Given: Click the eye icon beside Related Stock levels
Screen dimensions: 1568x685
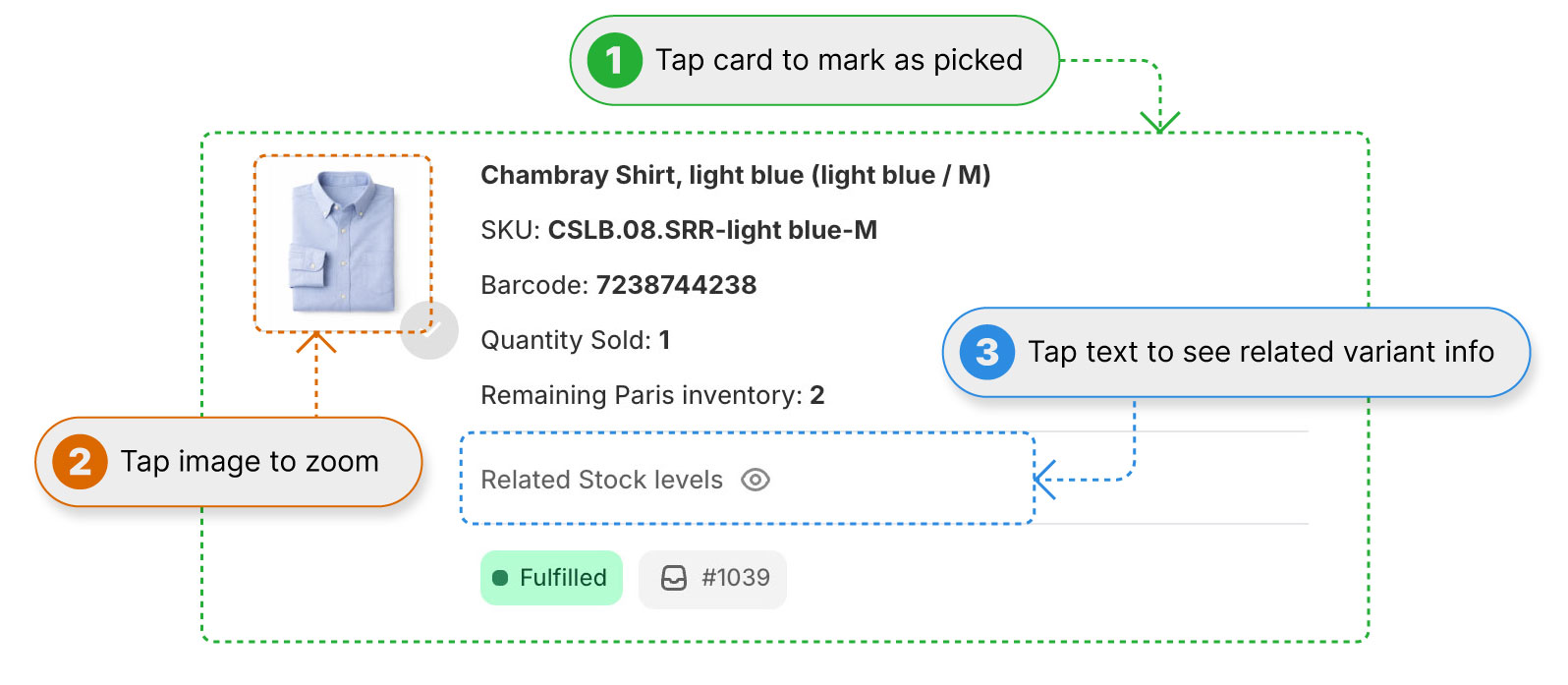Looking at the screenshot, I should click(755, 480).
